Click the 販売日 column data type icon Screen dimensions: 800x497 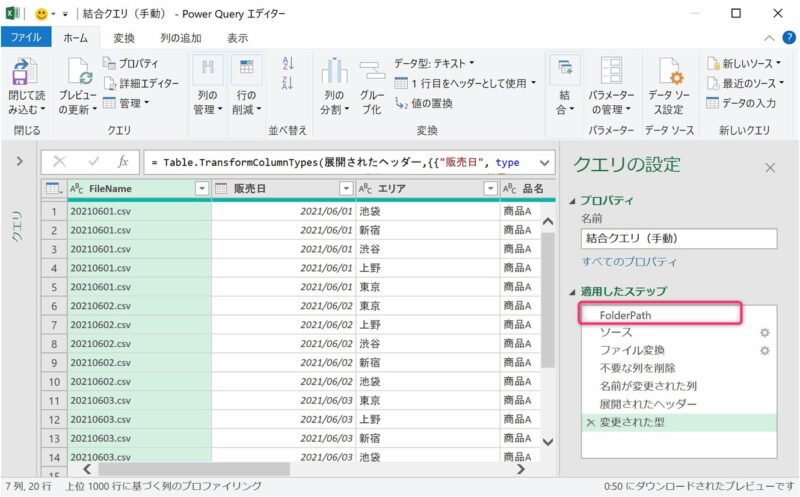[221, 189]
